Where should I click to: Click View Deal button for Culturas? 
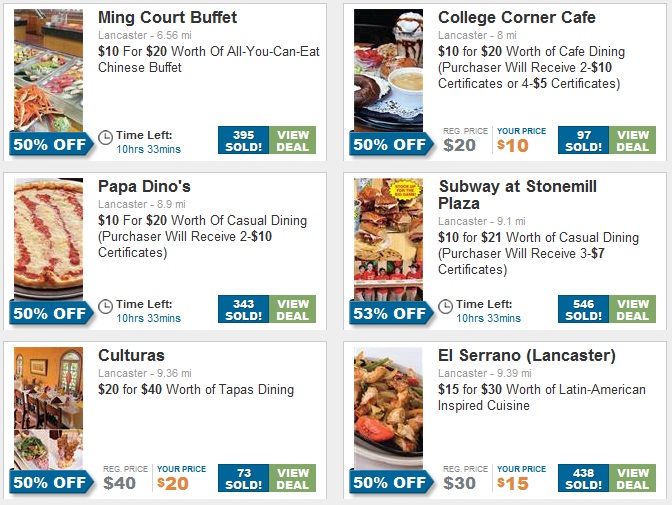[x=293, y=479]
